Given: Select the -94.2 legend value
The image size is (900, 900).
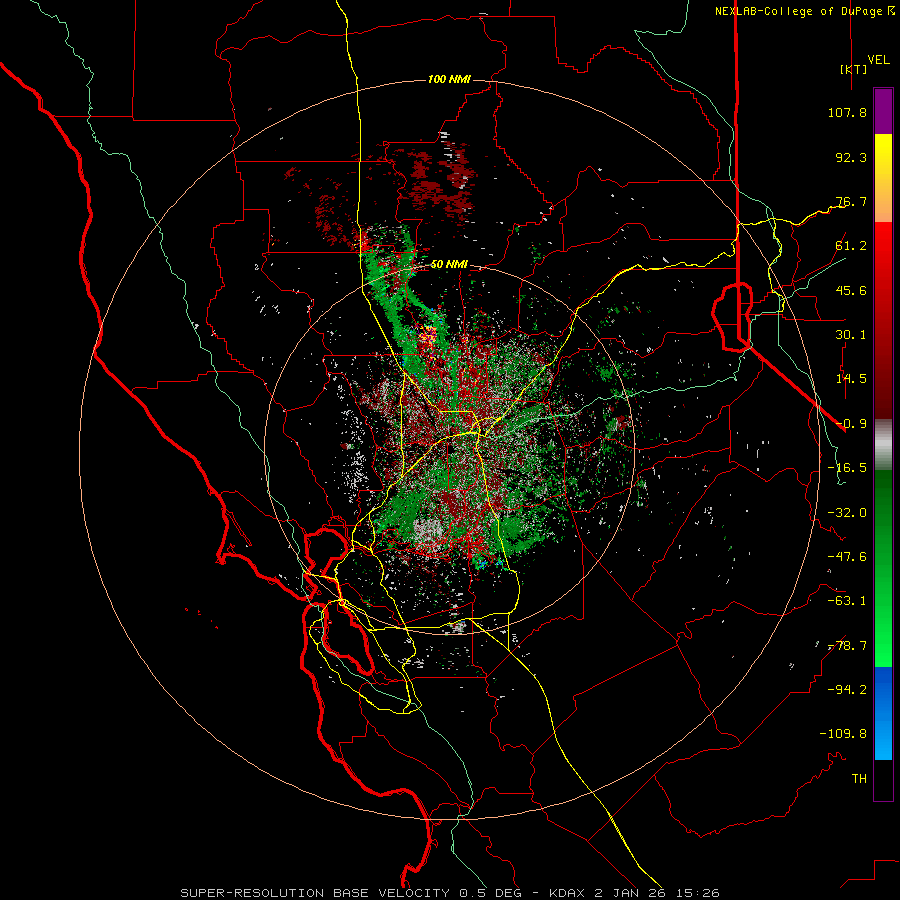Looking at the screenshot, I should click(847, 690).
